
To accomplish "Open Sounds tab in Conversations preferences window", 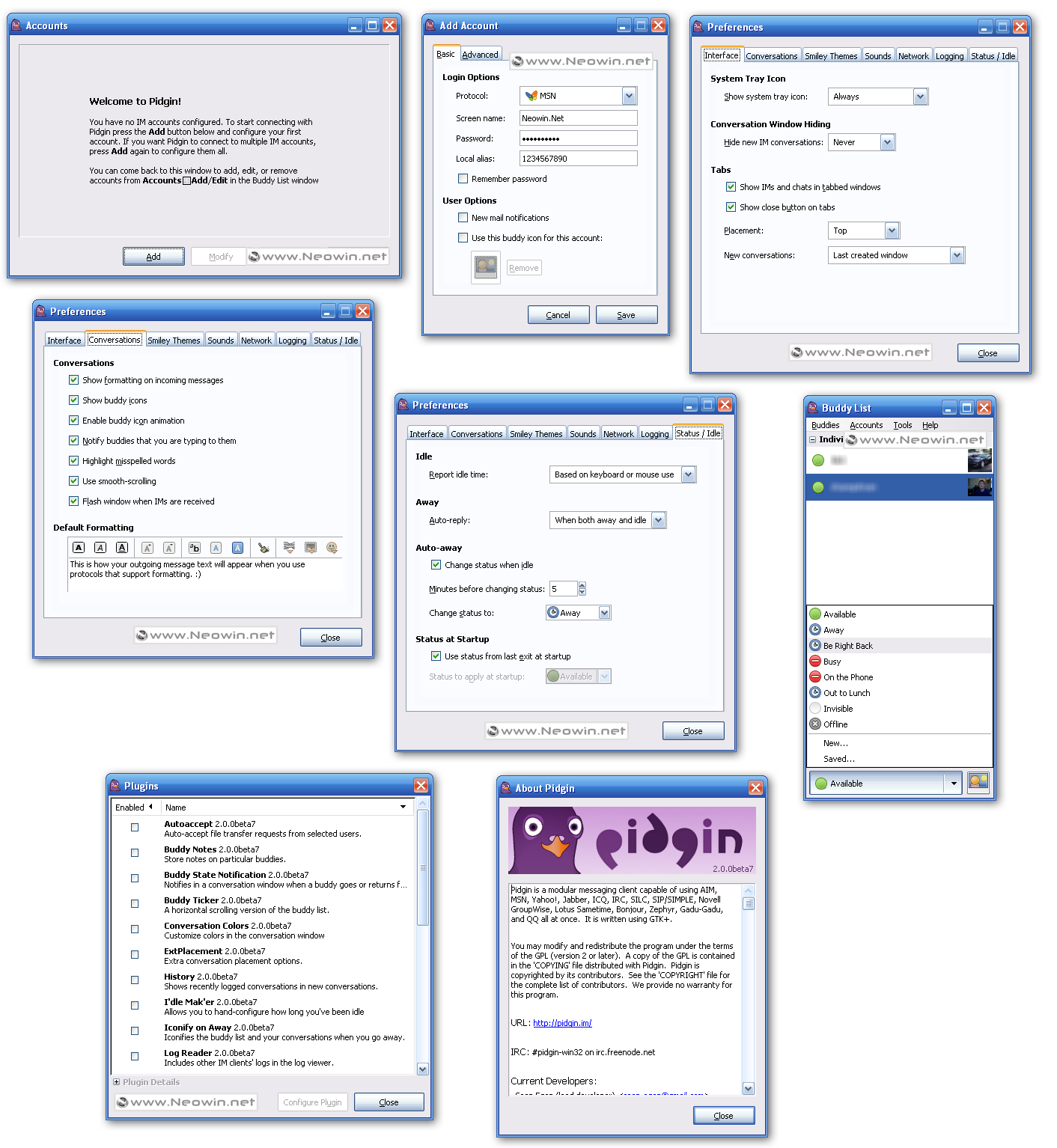I will pos(221,341).
